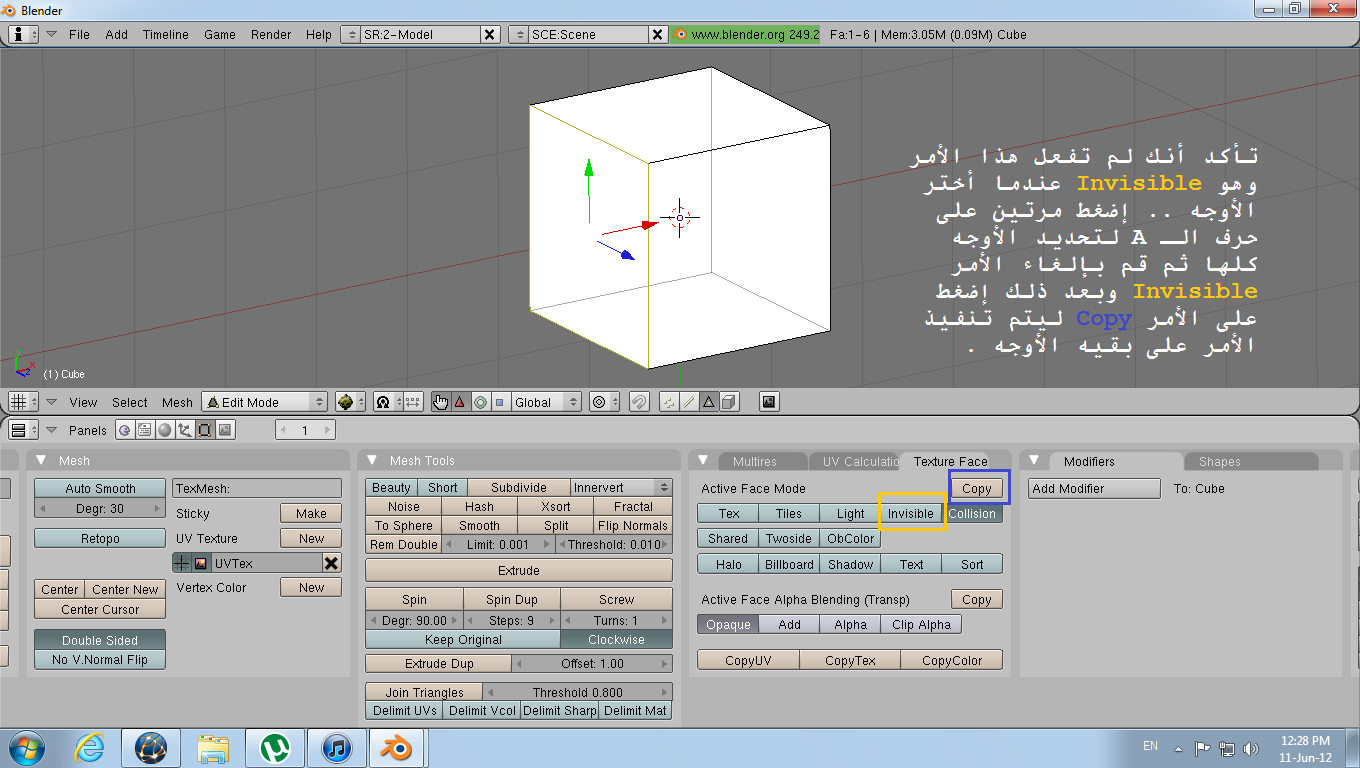Open the Script context panels icon
Viewport: 1360px width, 768px height.
pos(144,430)
